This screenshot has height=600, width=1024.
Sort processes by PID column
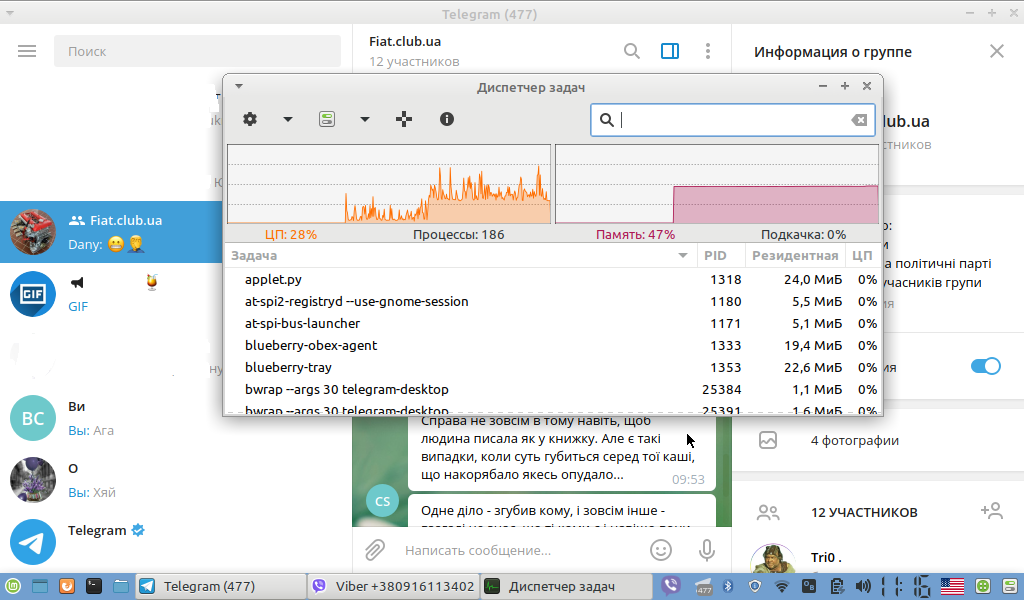coord(715,256)
